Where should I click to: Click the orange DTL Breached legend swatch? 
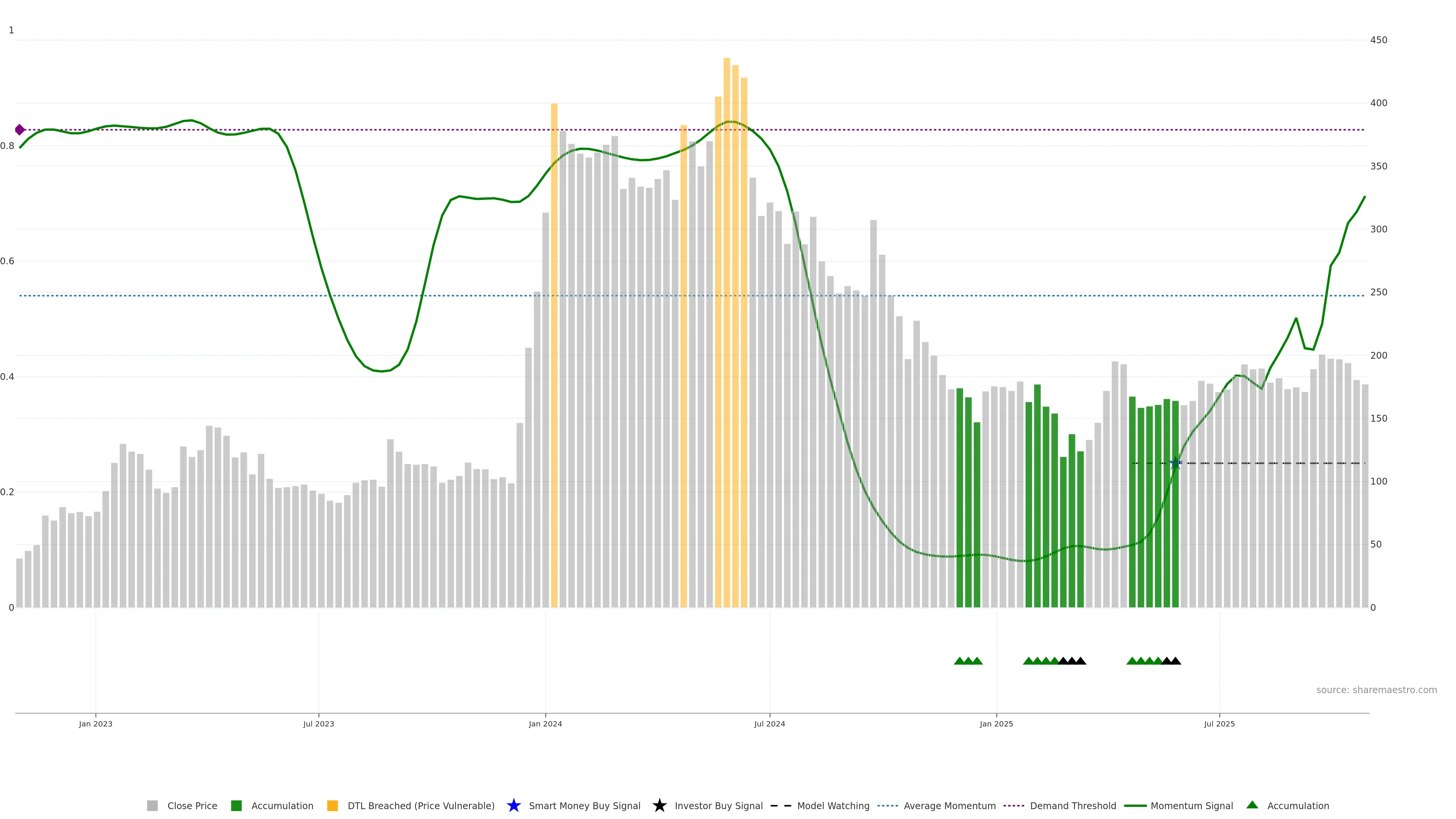pos(333,805)
